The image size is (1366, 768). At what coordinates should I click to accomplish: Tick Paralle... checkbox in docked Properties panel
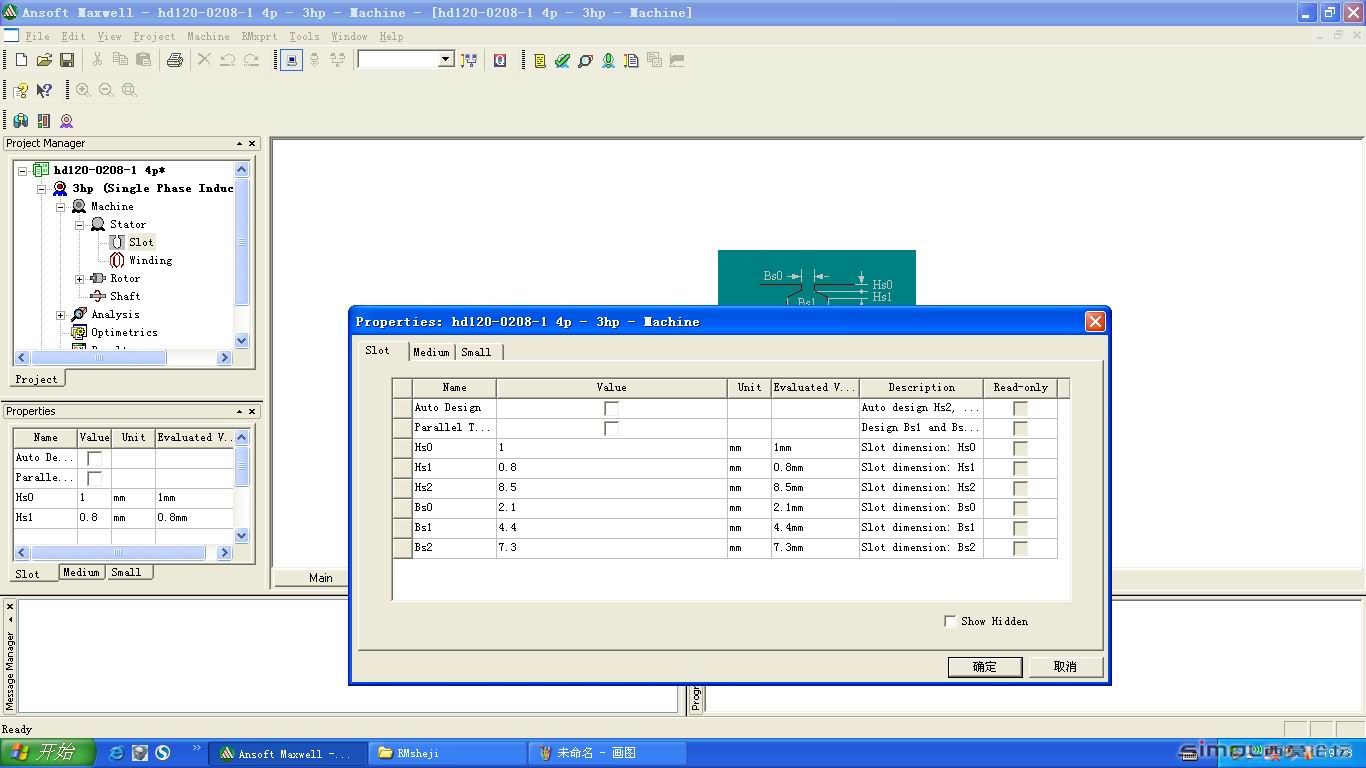[94, 478]
